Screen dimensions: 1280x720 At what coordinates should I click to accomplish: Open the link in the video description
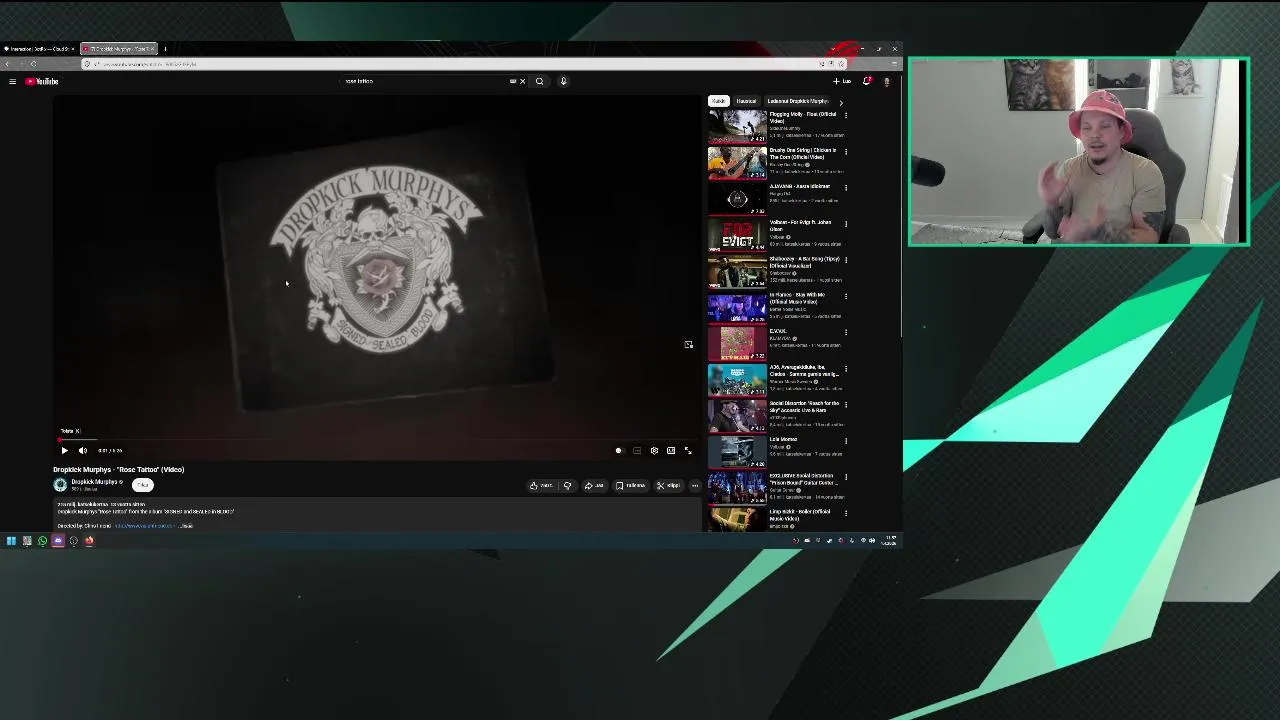(x=144, y=526)
